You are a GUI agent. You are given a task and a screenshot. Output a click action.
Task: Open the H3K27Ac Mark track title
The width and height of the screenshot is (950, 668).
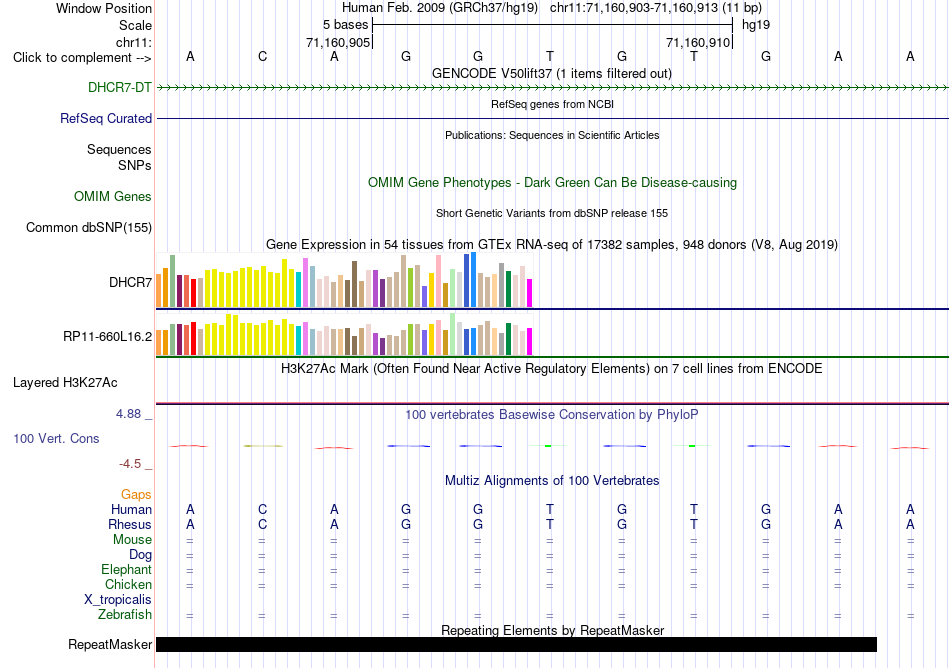pos(551,369)
